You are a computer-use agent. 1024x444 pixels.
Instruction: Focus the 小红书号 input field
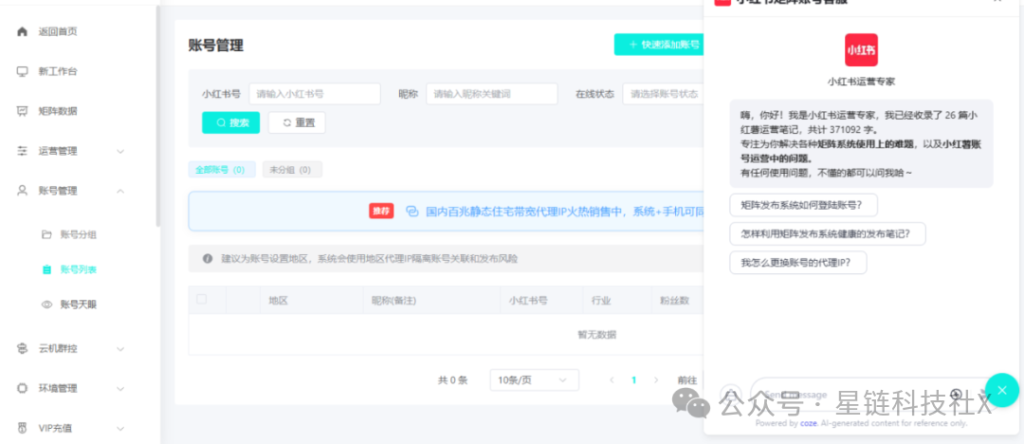315,94
